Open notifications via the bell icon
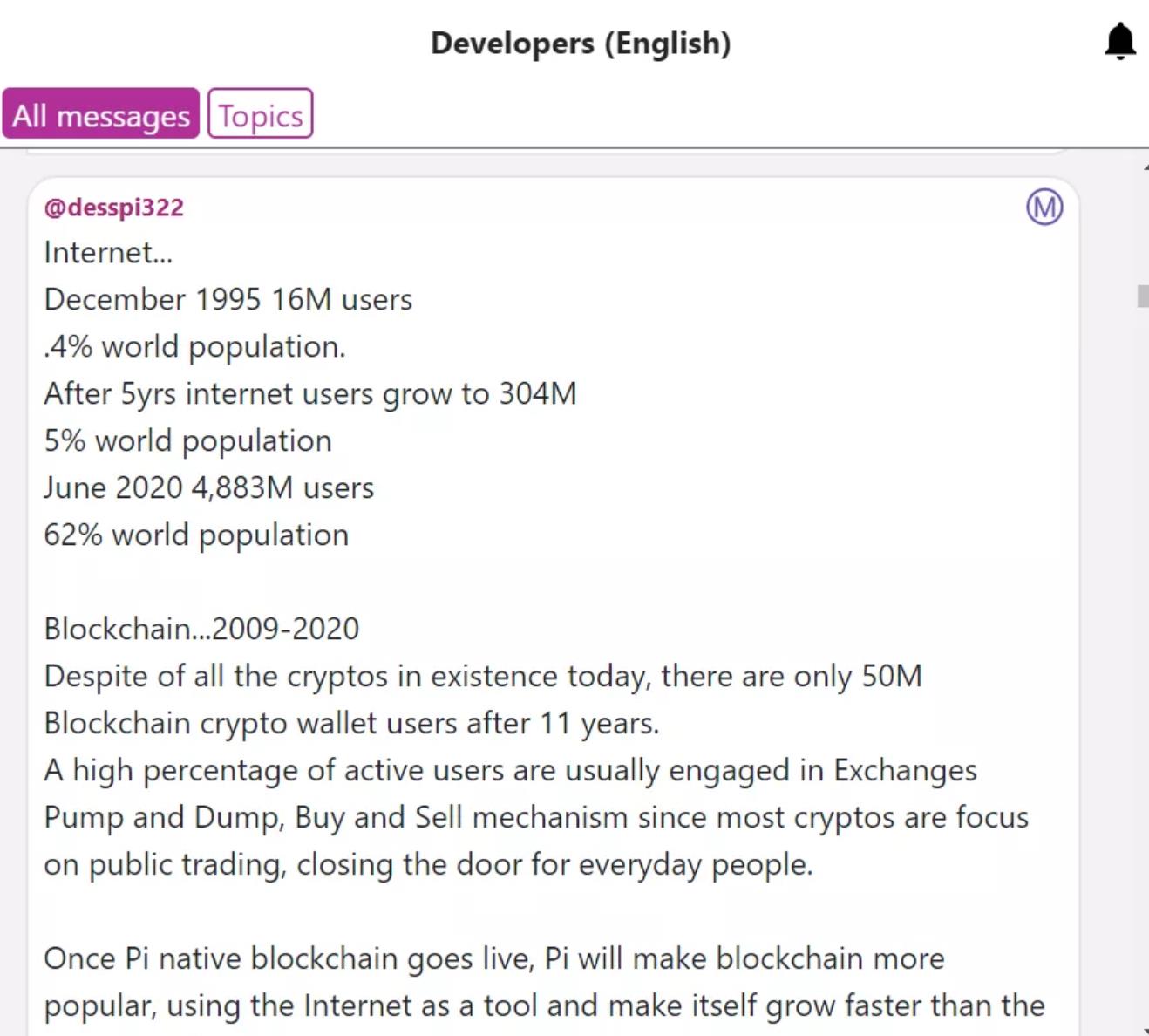1149x1036 pixels. coord(1120,42)
